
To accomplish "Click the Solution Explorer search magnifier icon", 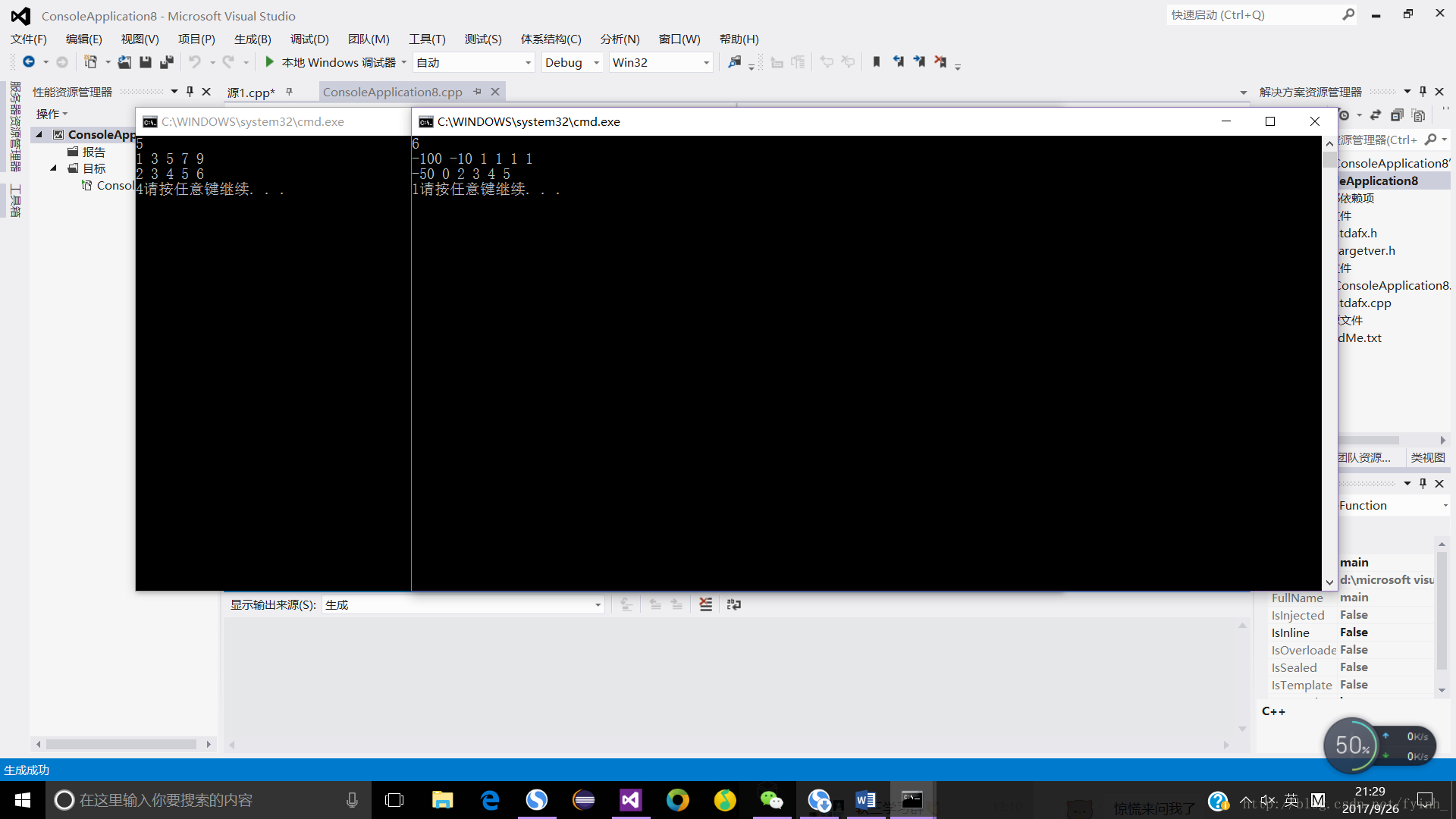I will 1430,140.
